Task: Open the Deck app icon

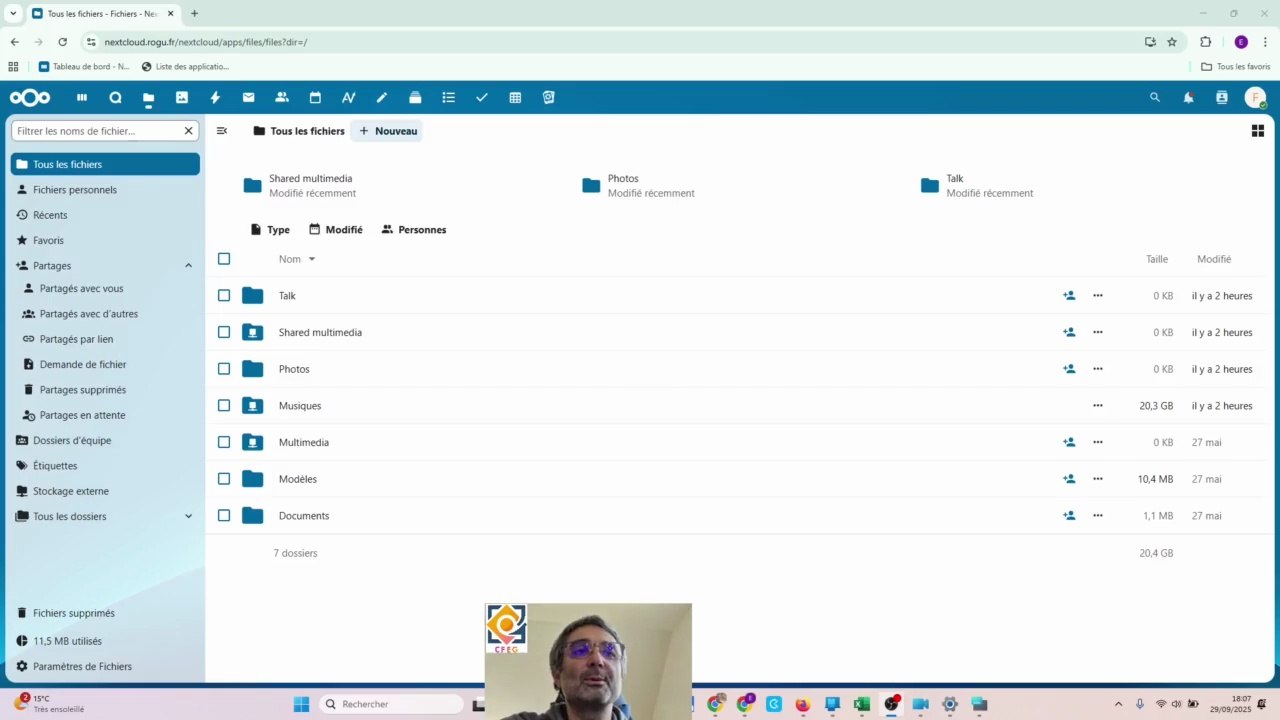Action: (x=415, y=97)
